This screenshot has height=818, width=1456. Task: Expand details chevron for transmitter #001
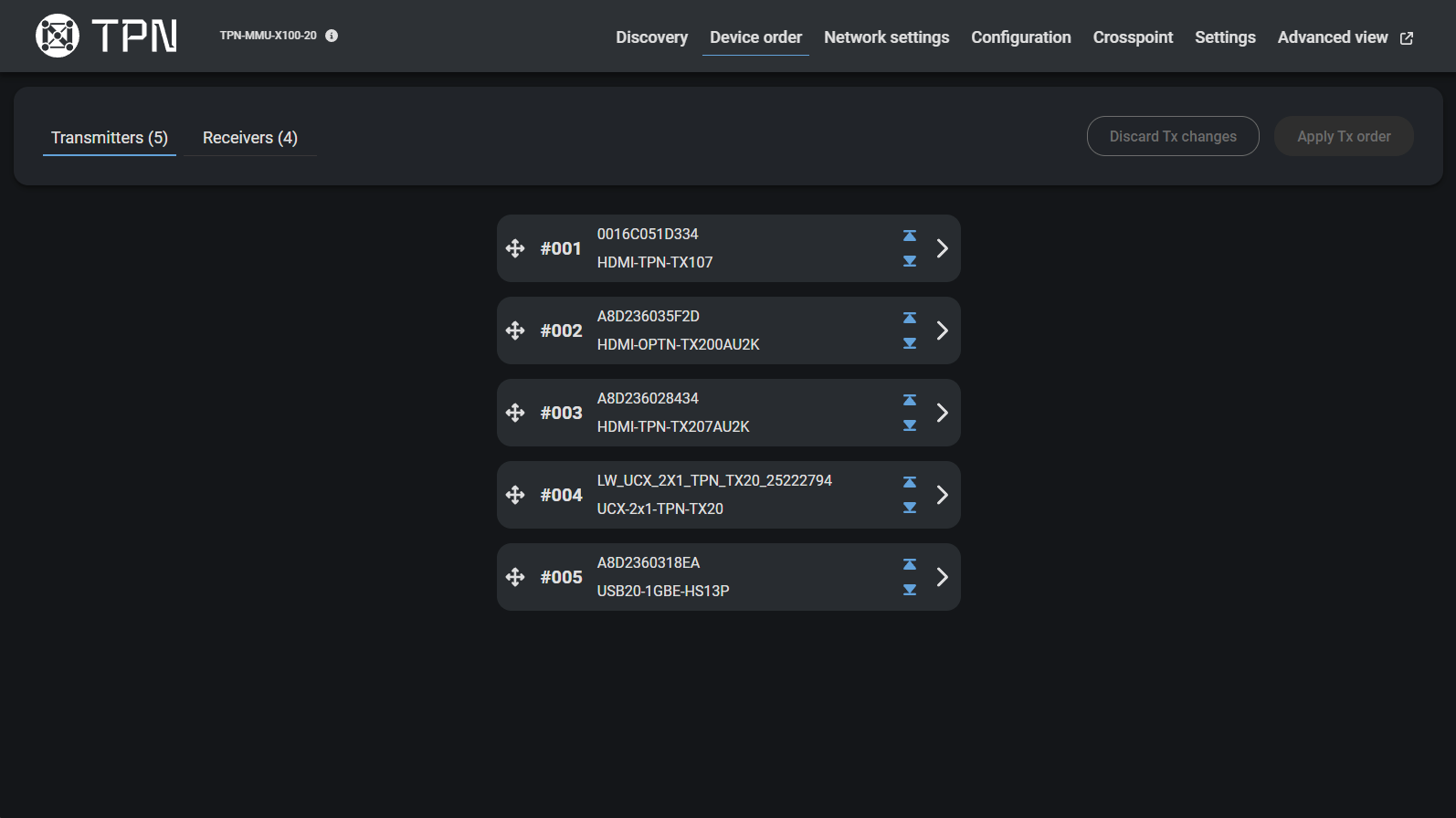pos(943,248)
